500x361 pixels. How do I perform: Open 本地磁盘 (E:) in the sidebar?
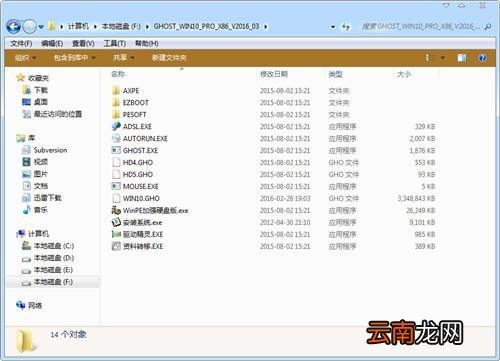47,270
